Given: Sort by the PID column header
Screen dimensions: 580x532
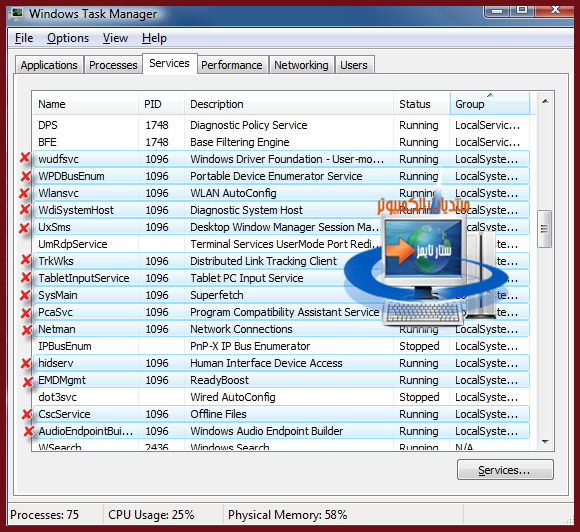Looking at the screenshot, I should tap(161, 104).
